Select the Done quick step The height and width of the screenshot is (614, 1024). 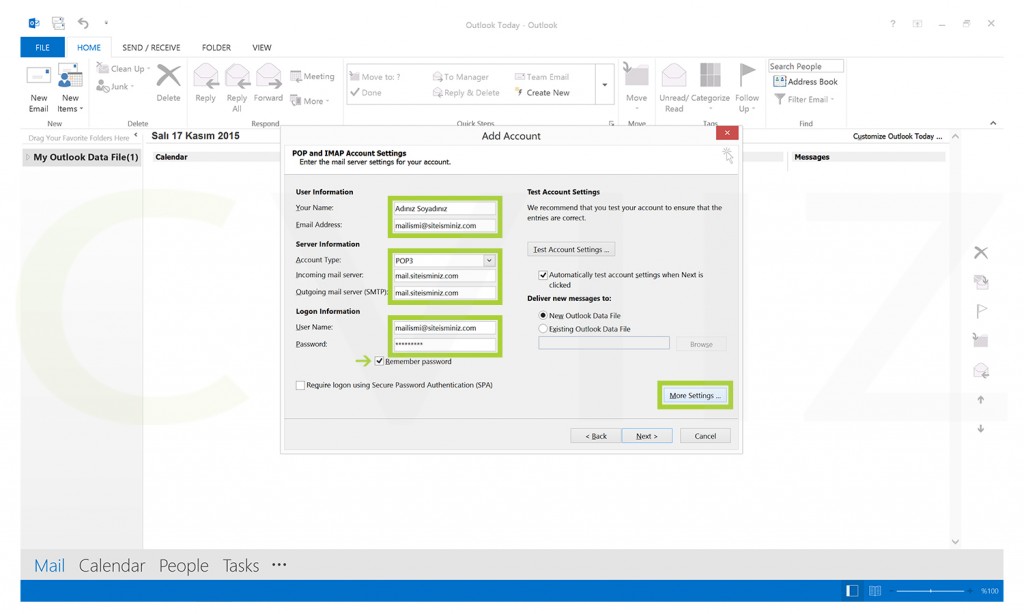pyautogui.click(x=366, y=93)
